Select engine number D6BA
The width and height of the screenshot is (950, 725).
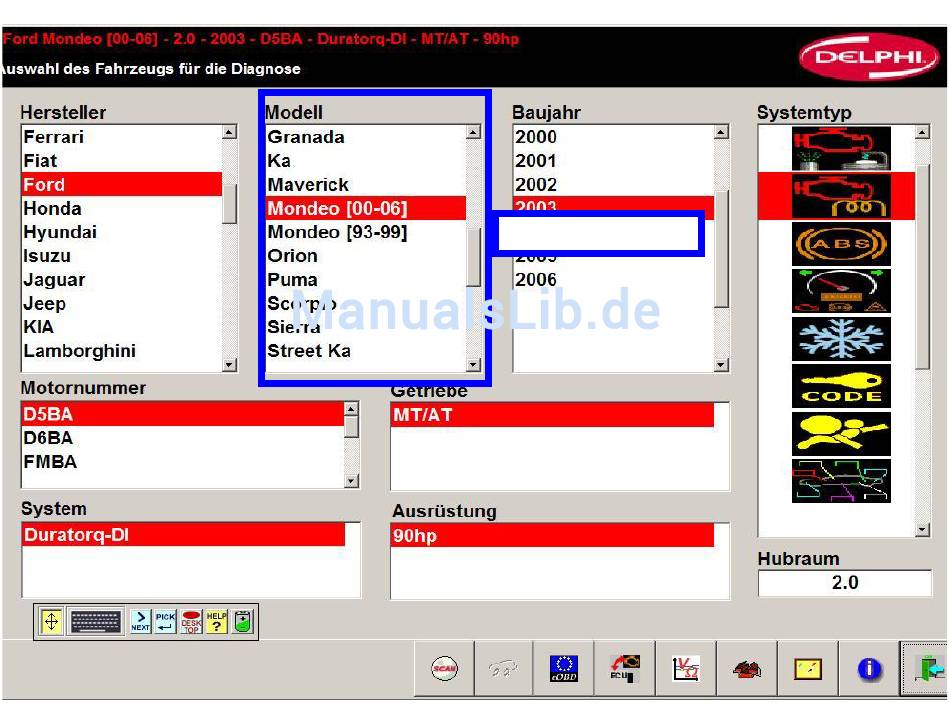point(183,438)
